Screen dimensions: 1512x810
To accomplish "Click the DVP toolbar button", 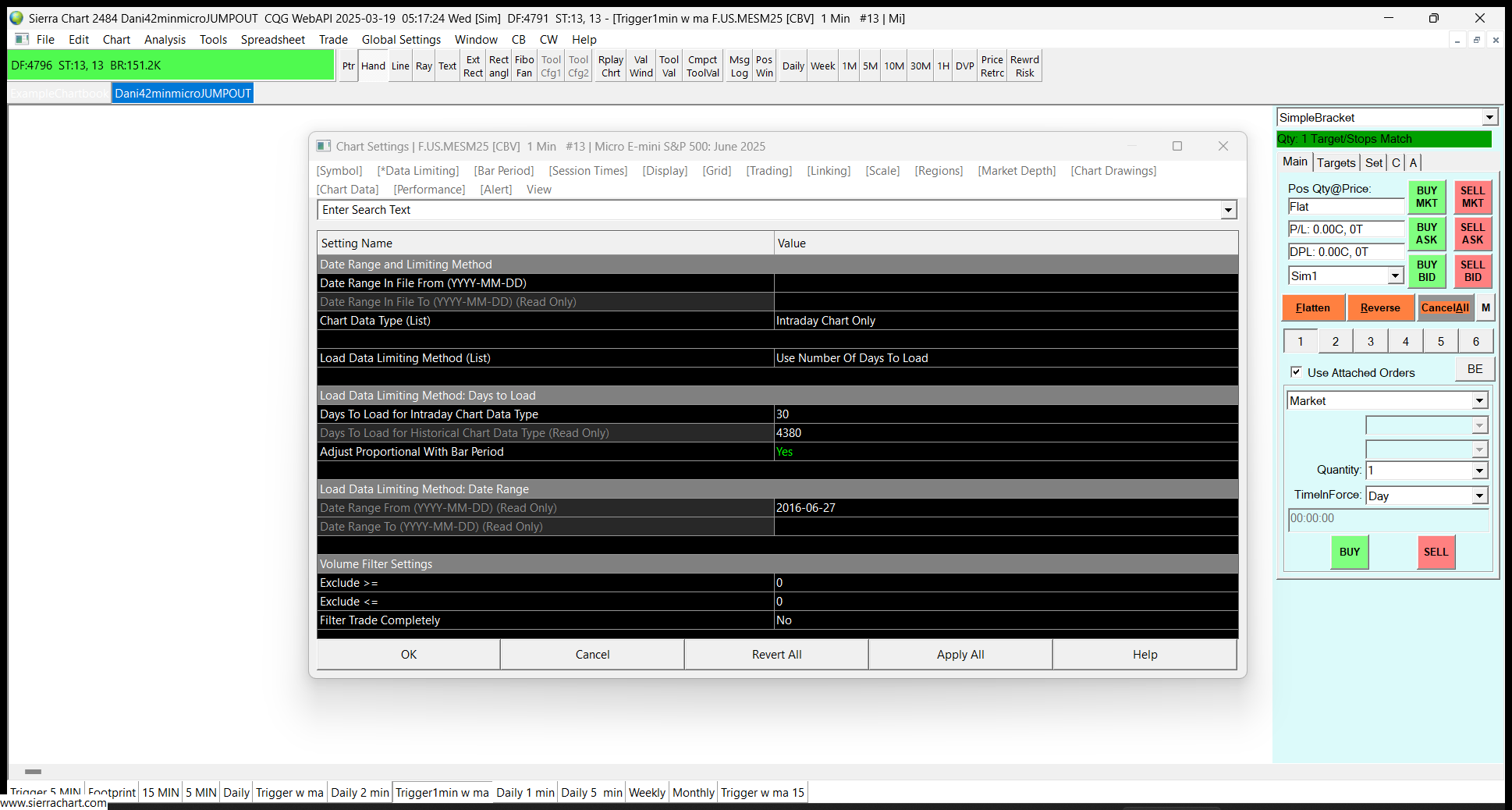I will click(x=965, y=66).
